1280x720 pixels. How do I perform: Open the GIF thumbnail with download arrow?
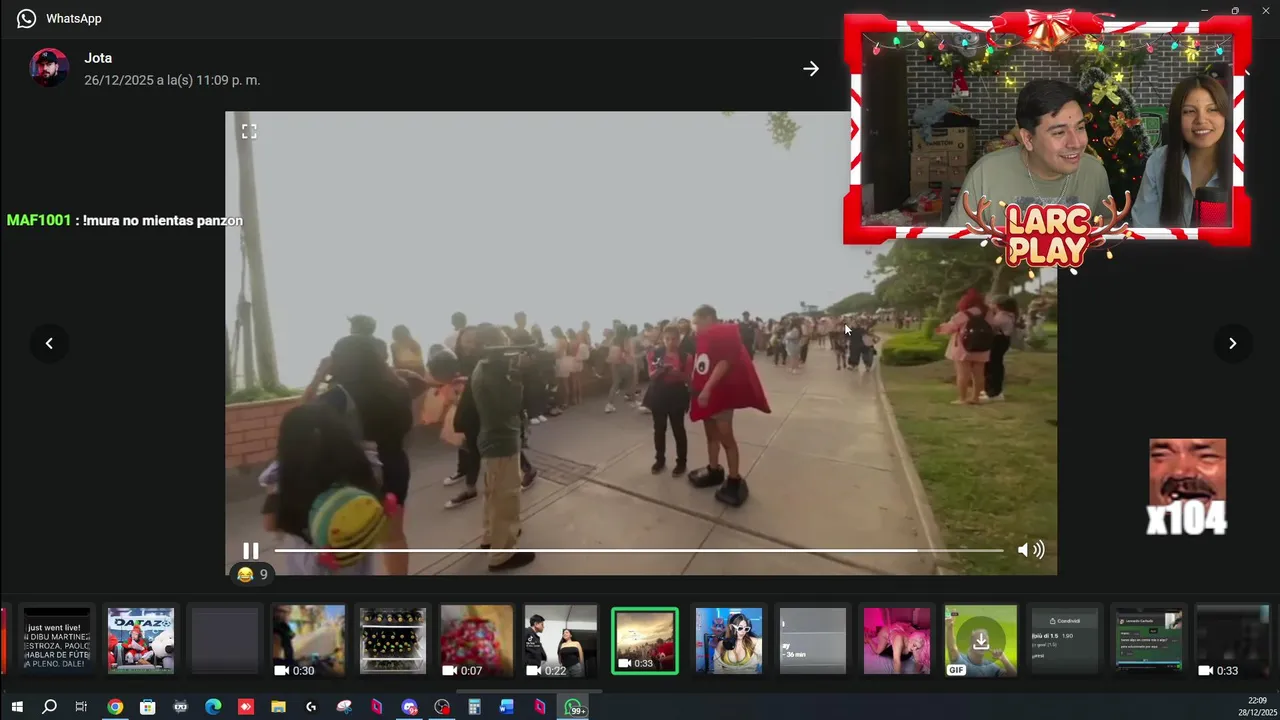click(x=981, y=641)
